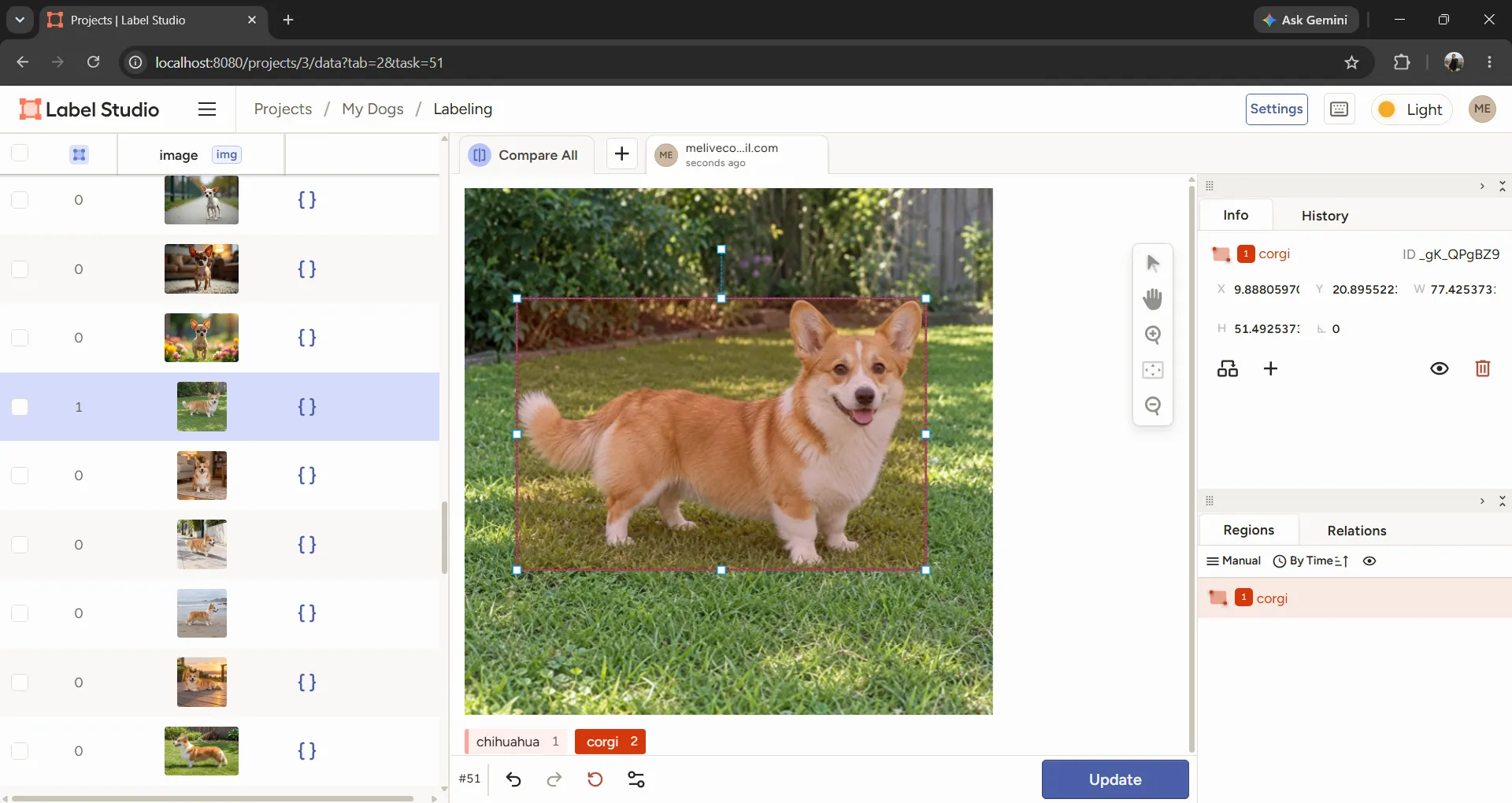Reload the browser page

tap(93, 62)
